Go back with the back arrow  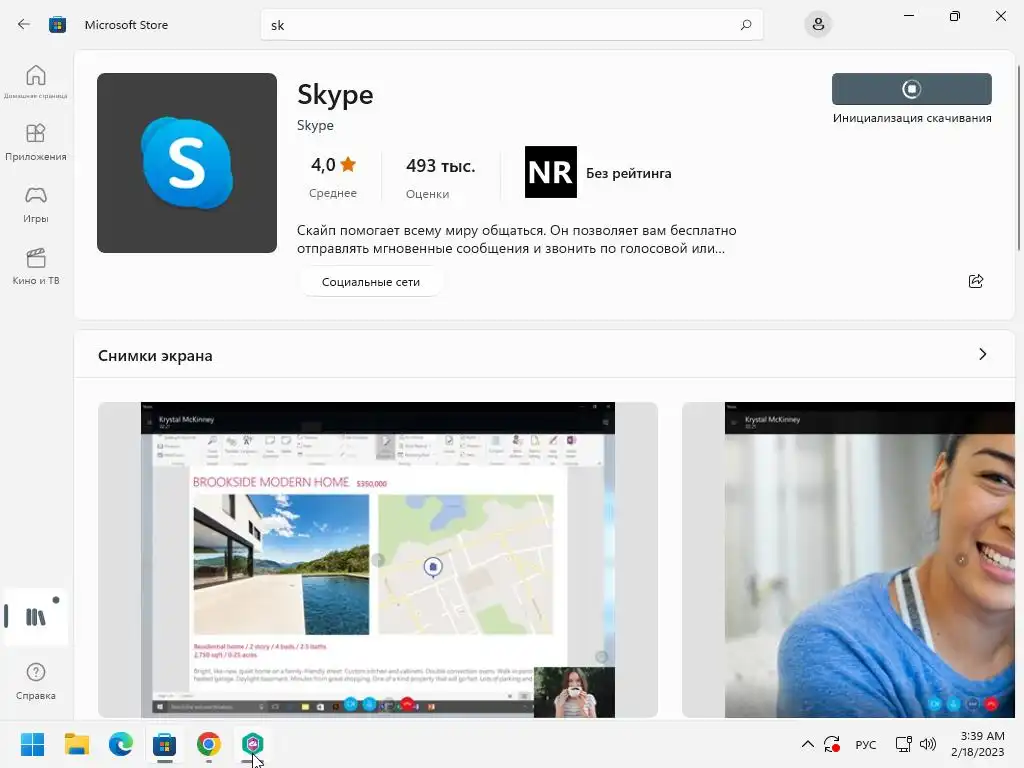(24, 24)
